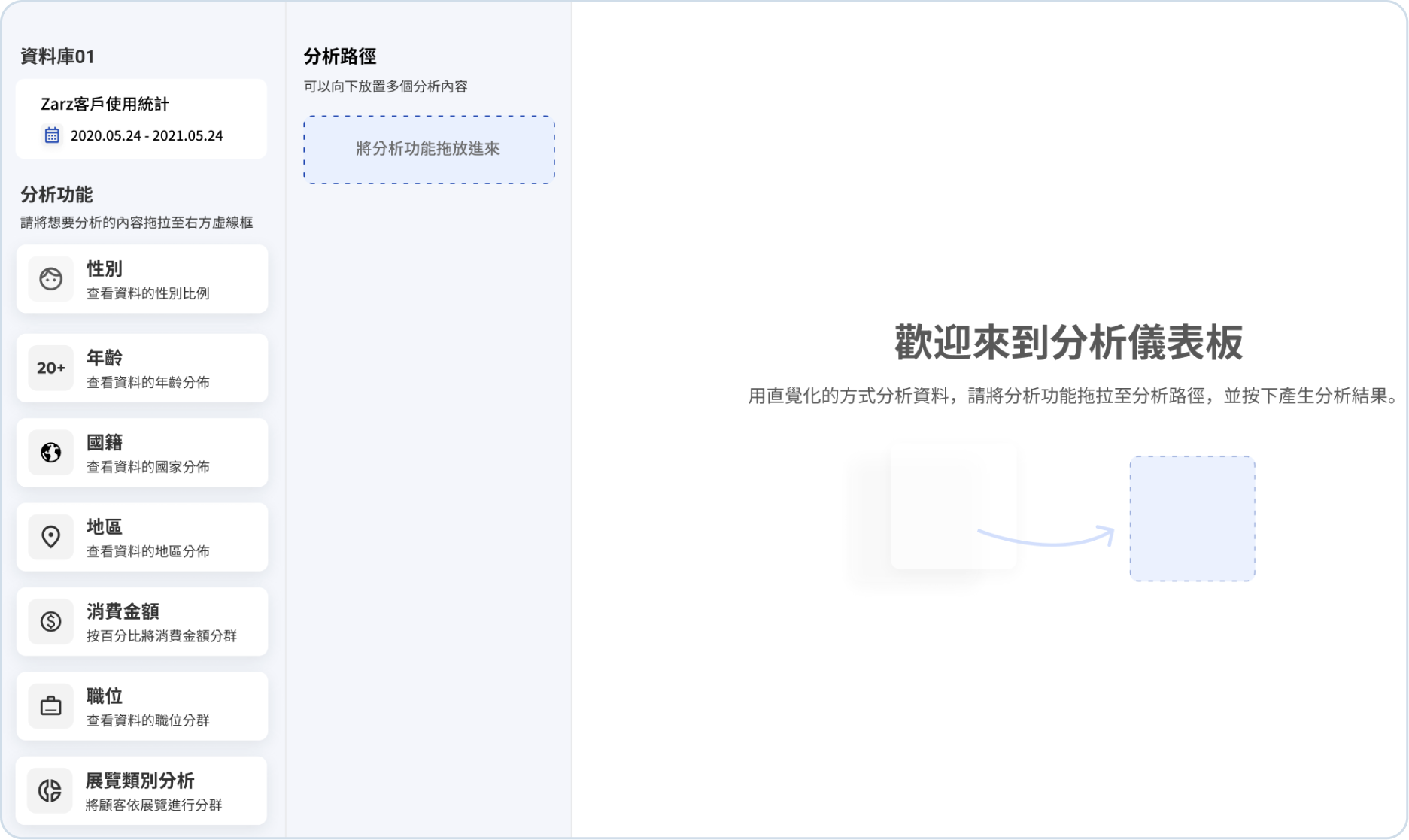
Task: Select the 消費金額 analysis card title
Action: click(123, 611)
